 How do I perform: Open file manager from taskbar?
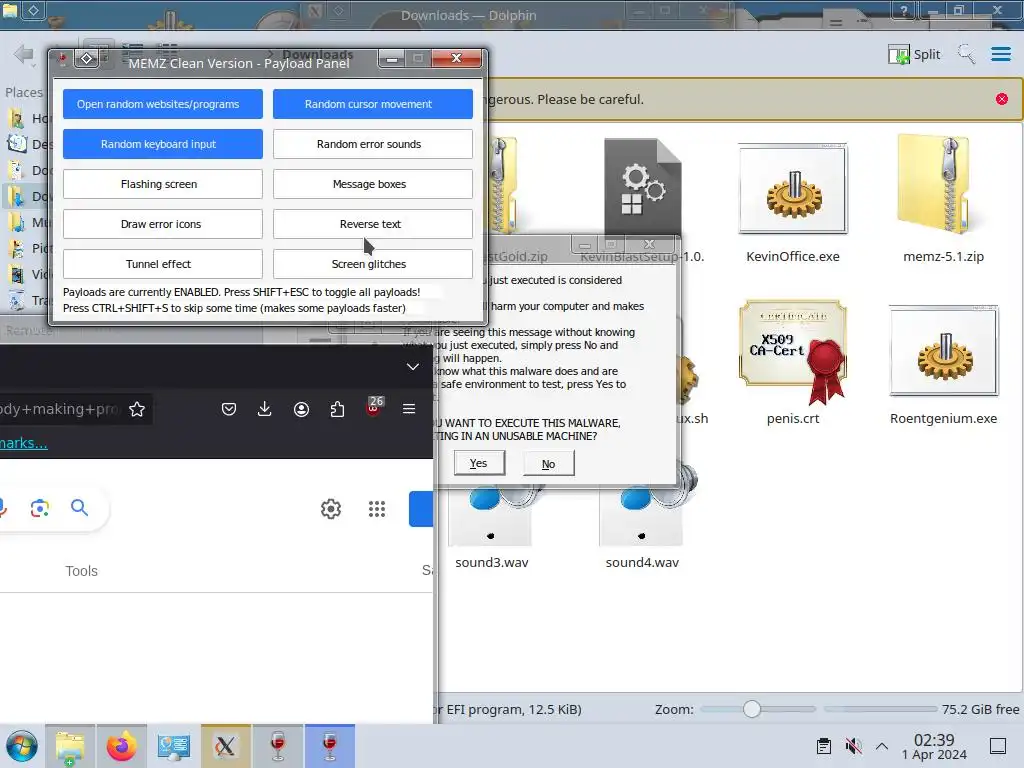pos(70,746)
